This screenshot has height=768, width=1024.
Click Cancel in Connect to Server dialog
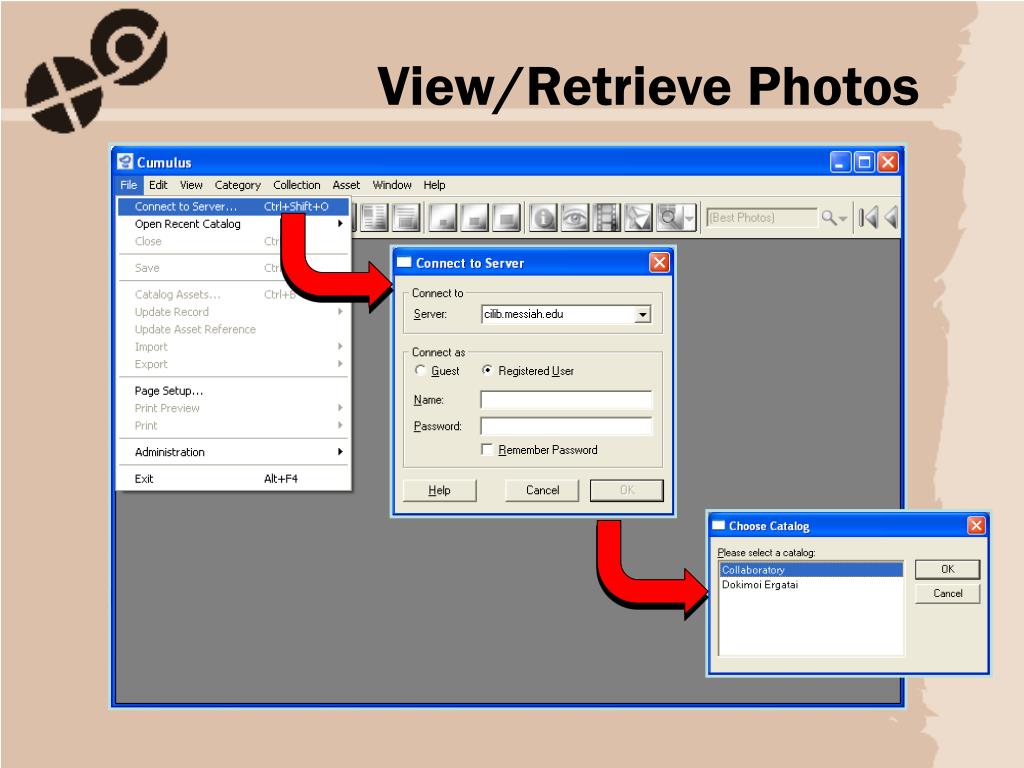coord(542,490)
